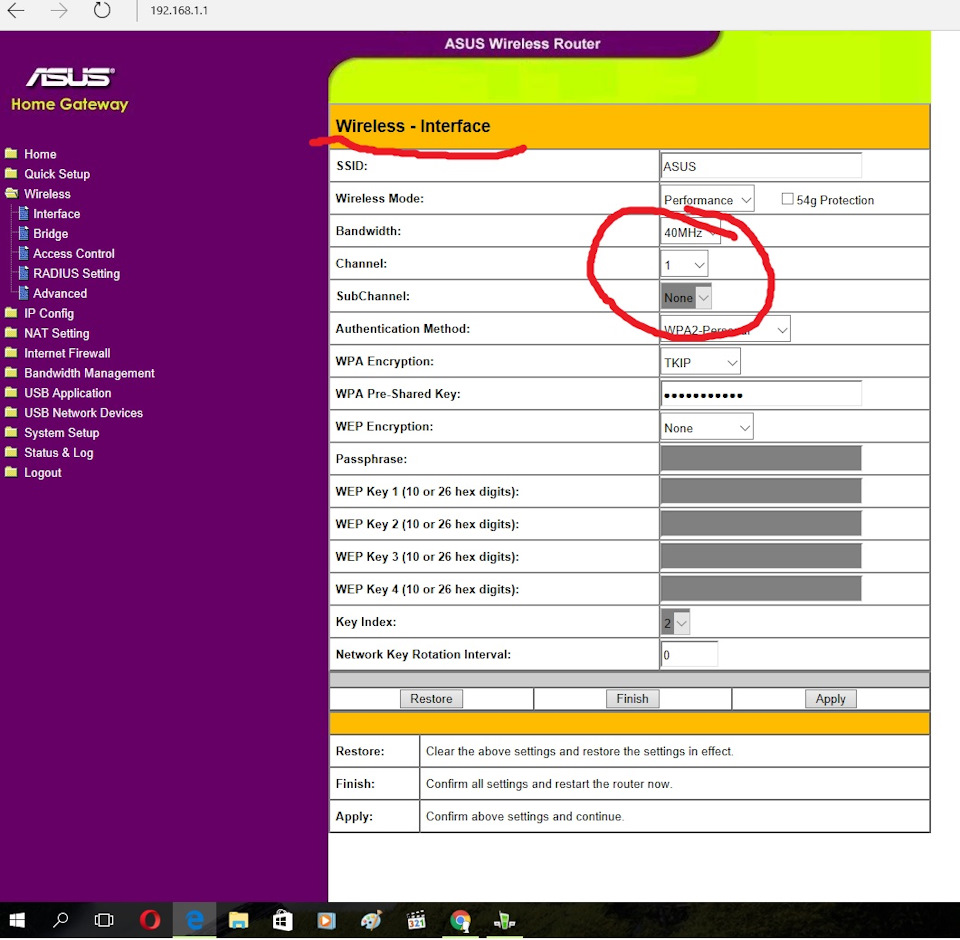Open Microsoft Edge from taskbar
This screenshot has width=960, height=940.
click(x=195, y=920)
